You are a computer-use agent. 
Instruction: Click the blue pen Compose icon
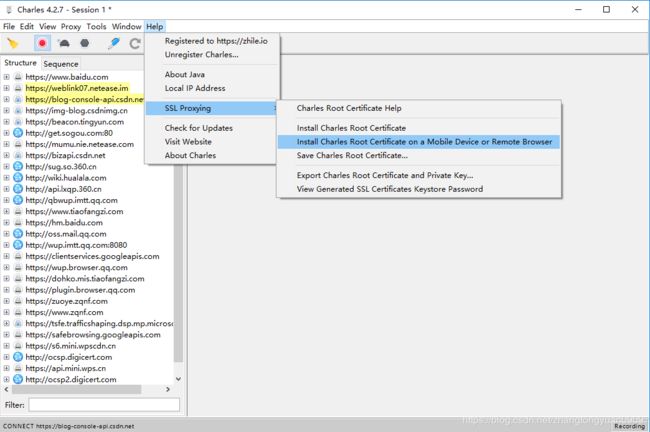[114, 43]
